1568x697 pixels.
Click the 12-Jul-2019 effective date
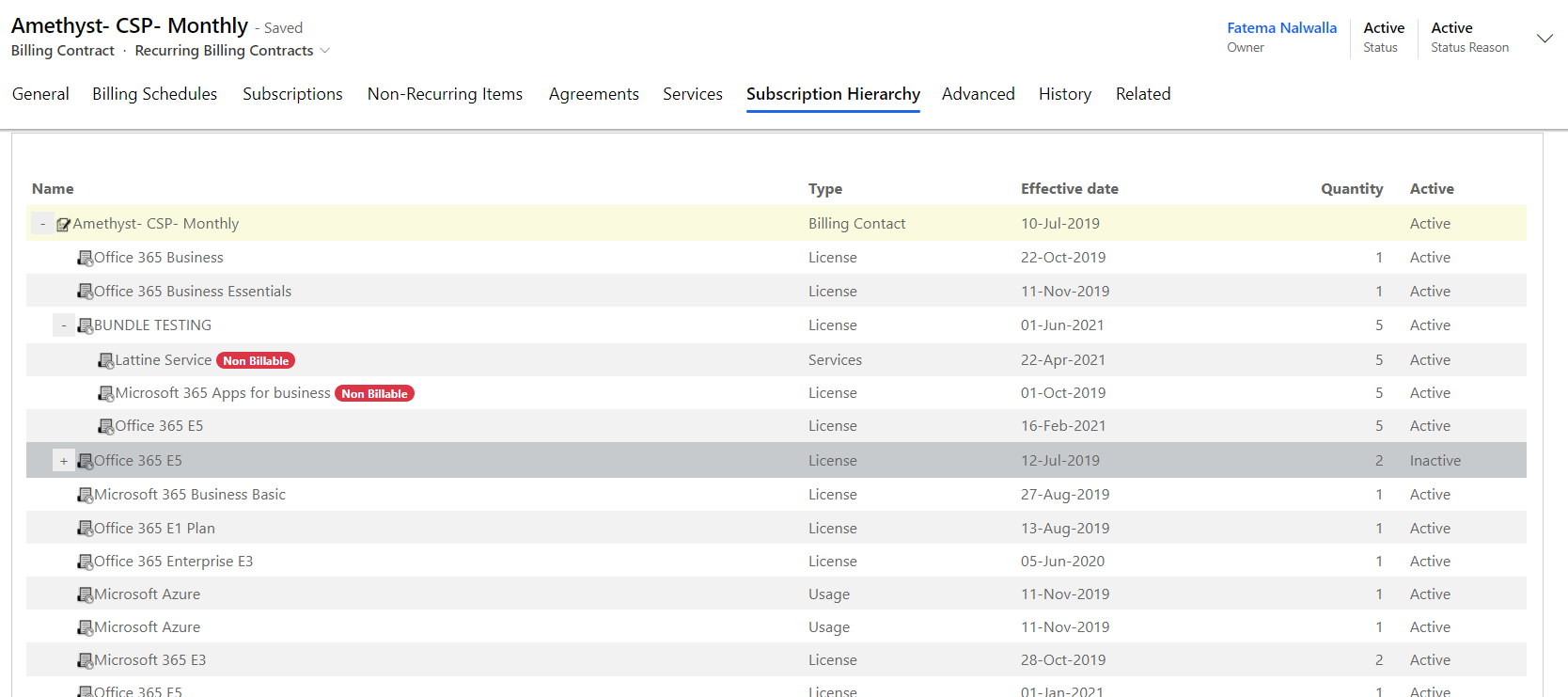[1060, 461]
